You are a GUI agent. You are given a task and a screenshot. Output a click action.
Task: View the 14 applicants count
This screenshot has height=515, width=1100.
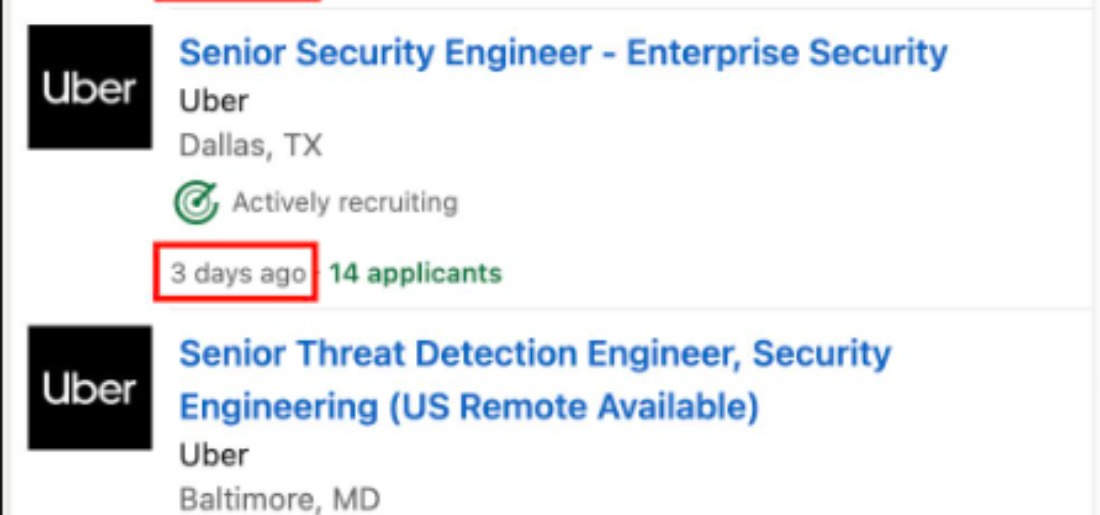click(x=416, y=273)
